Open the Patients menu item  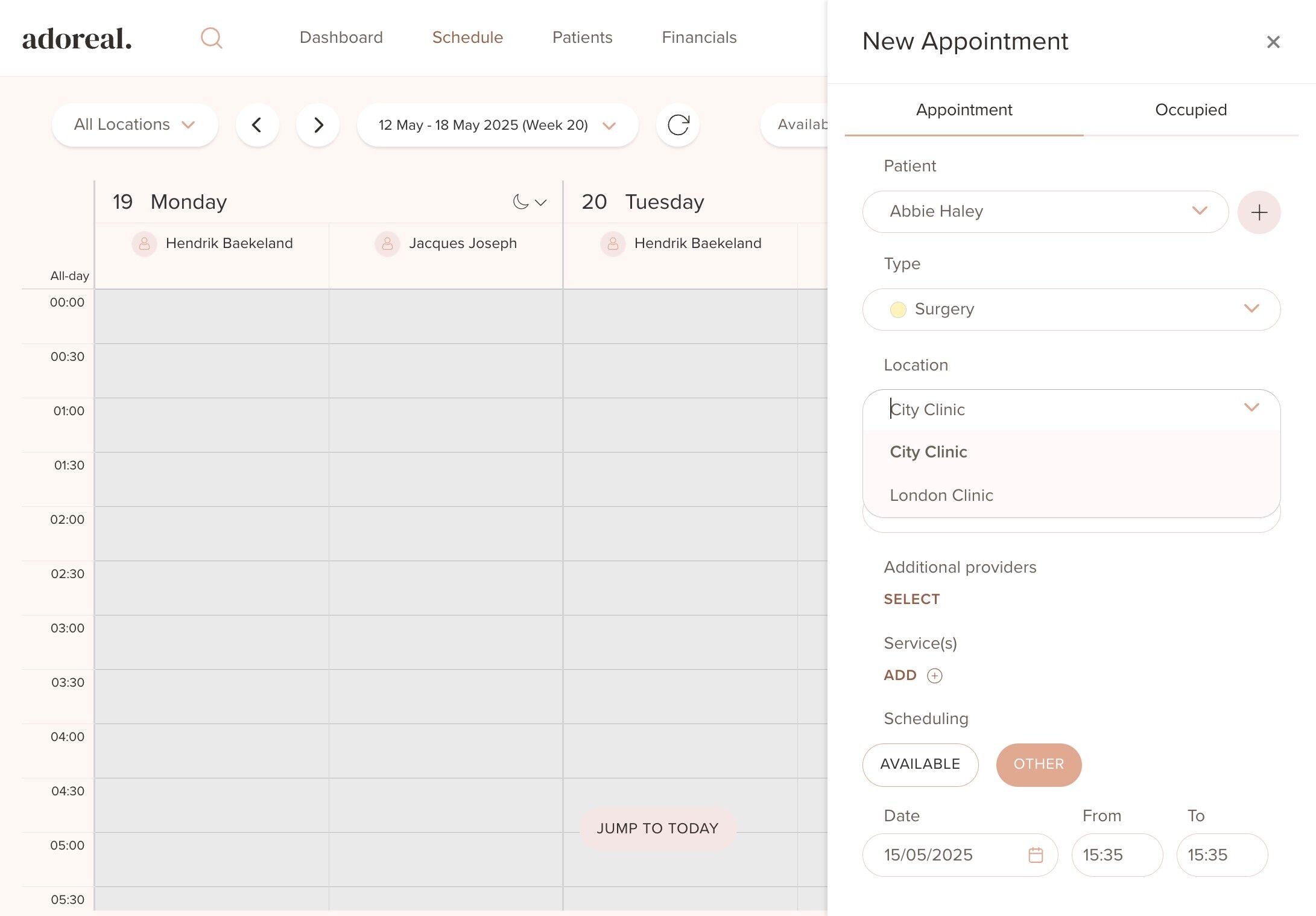click(582, 37)
